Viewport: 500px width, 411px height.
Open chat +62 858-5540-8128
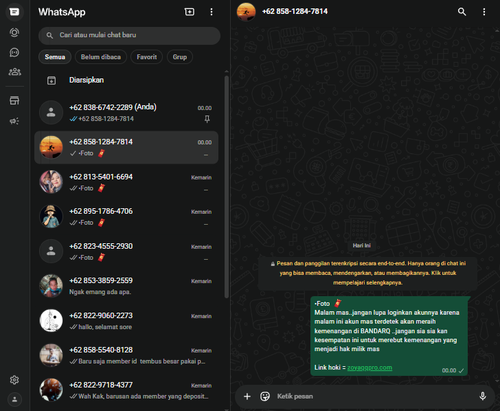pyautogui.click(x=127, y=355)
